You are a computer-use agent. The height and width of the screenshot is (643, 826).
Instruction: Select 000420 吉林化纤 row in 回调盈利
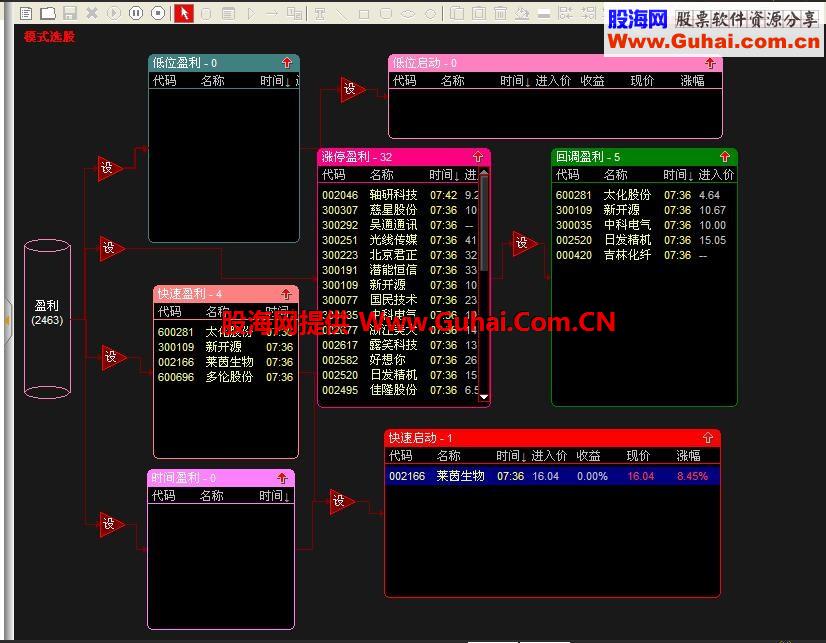click(x=644, y=255)
